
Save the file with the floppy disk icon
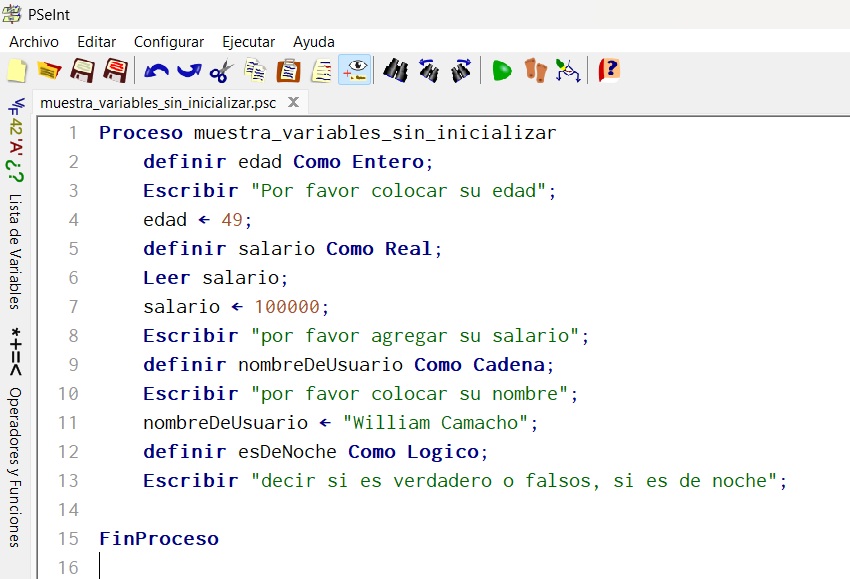(82, 71)
